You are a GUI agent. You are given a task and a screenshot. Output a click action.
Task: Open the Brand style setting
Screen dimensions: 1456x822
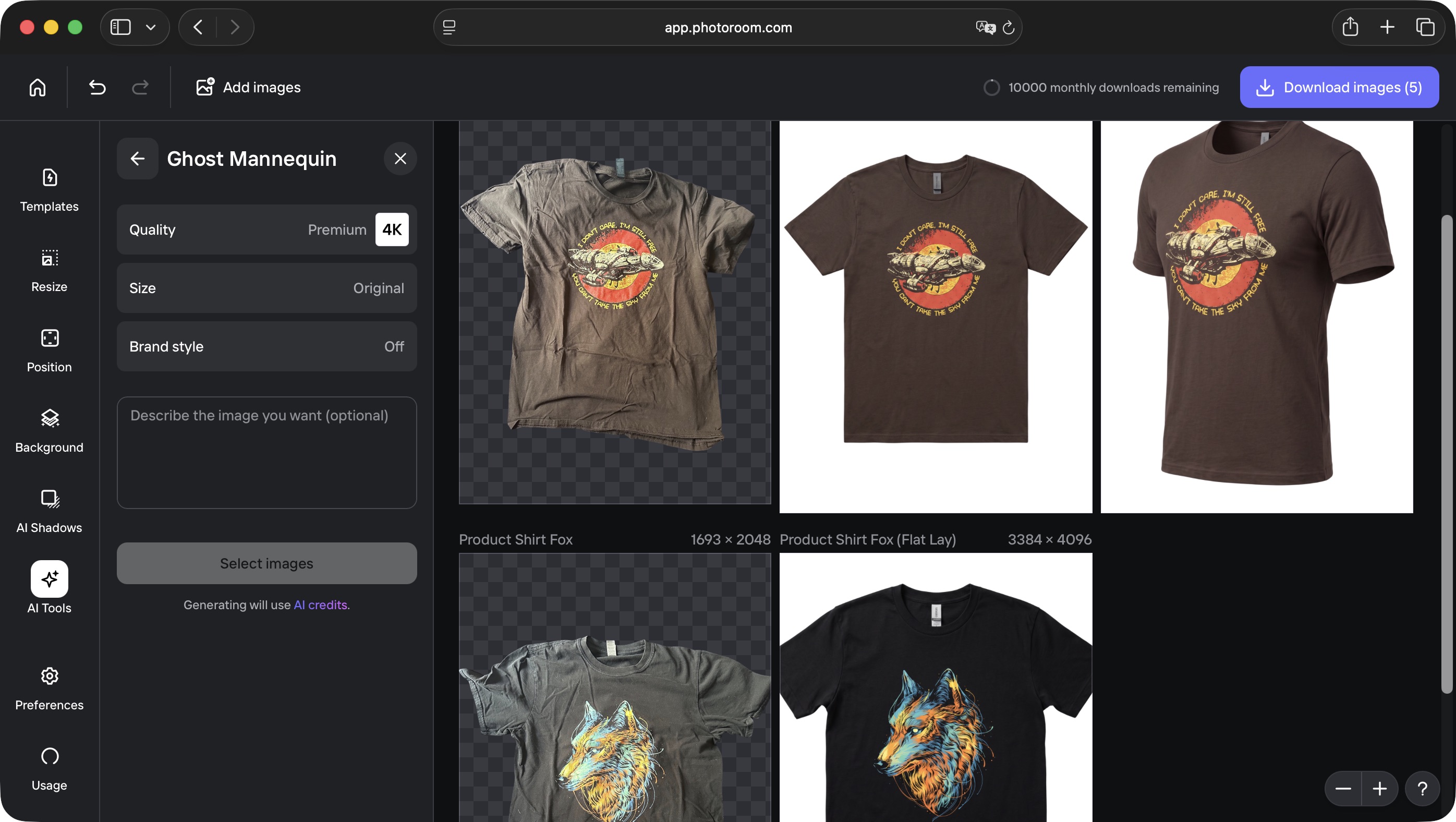pos(267,346)
